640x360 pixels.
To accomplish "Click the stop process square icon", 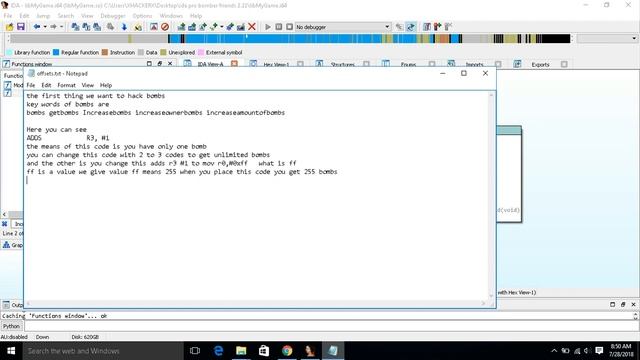I will pyautogui.click(x=289, y=27).
